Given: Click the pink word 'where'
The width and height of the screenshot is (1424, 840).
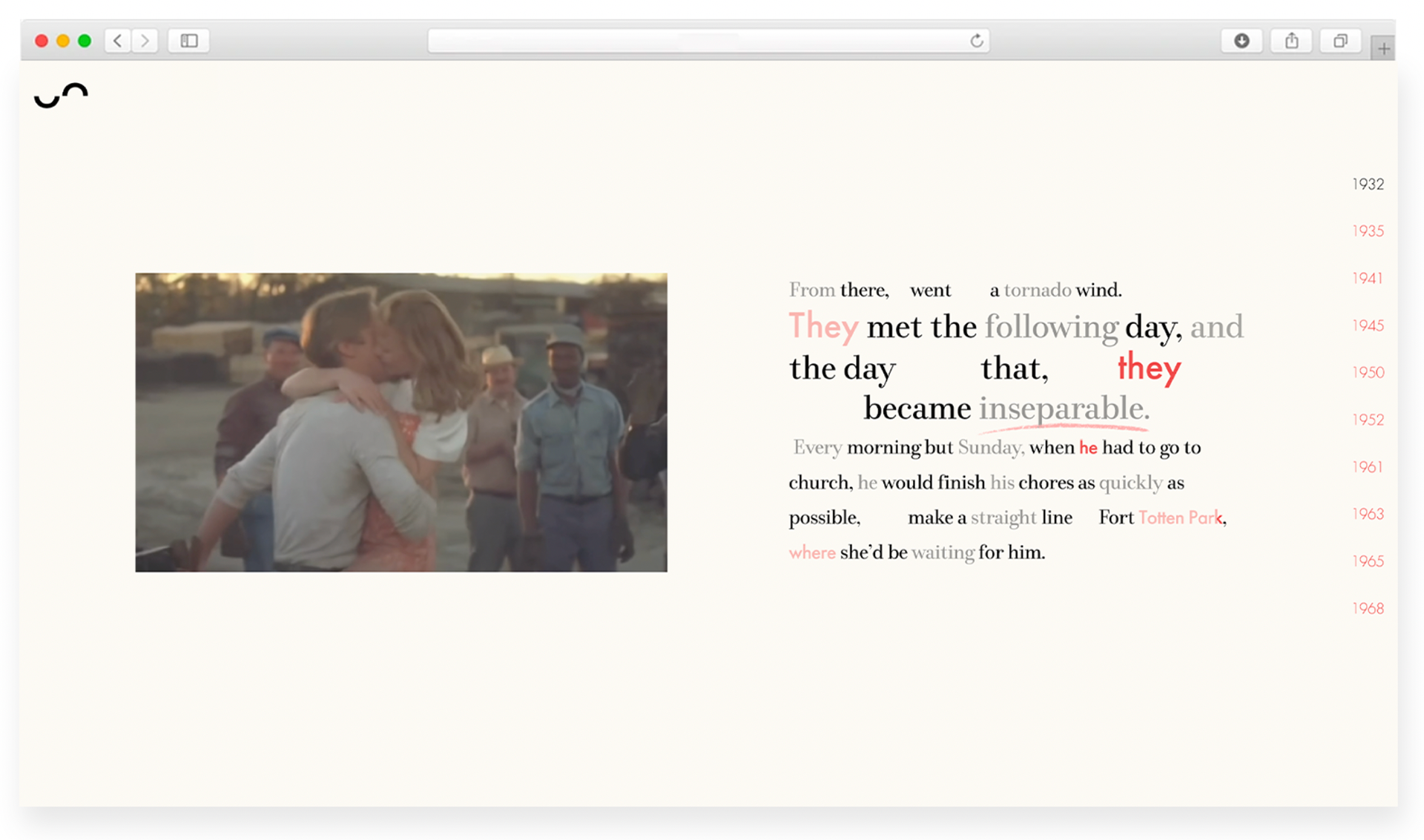Looking at the screenshot, I should 812,552.
